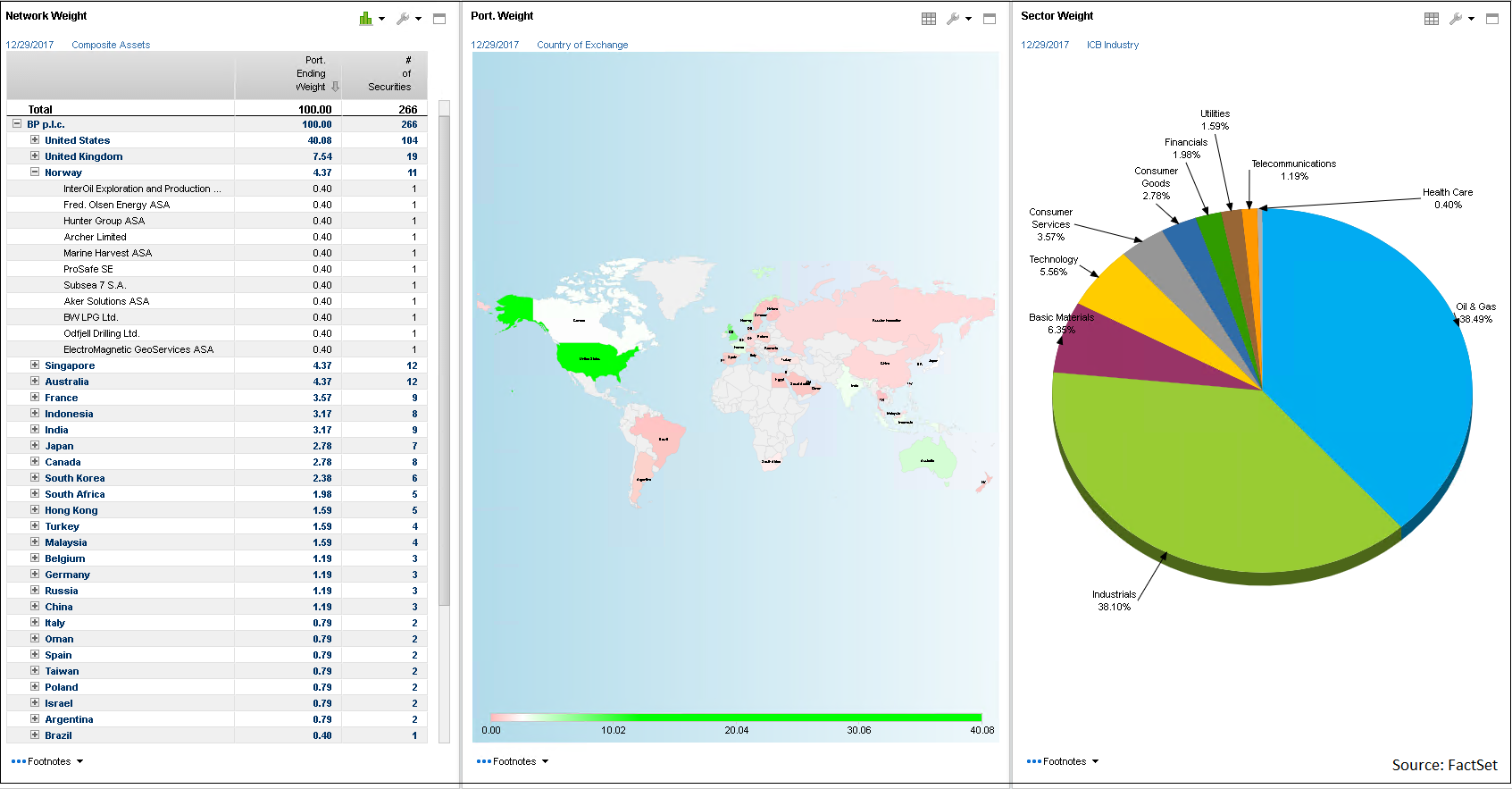The image size is (1512, 789).
Task: Open chart type dropdown arrow in Network Weight
Action: (x=381, y=19)
